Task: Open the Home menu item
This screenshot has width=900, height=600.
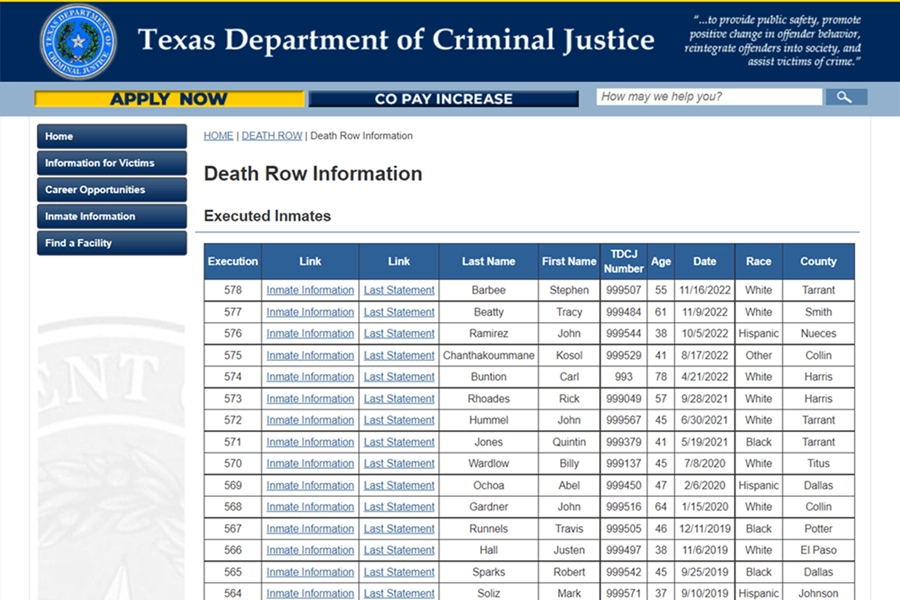Action: tap(112, 136)
